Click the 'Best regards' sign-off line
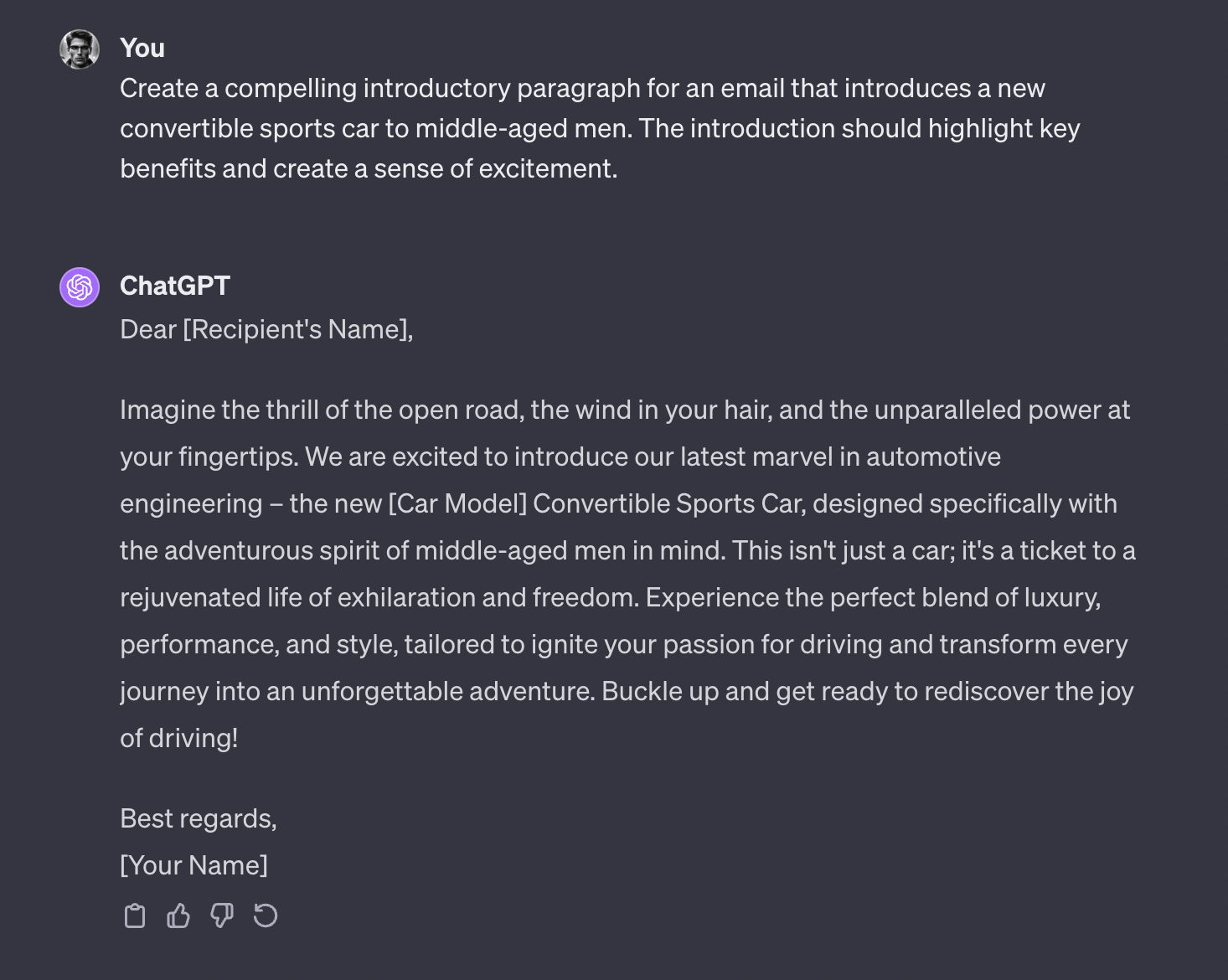 click(198, 818)
